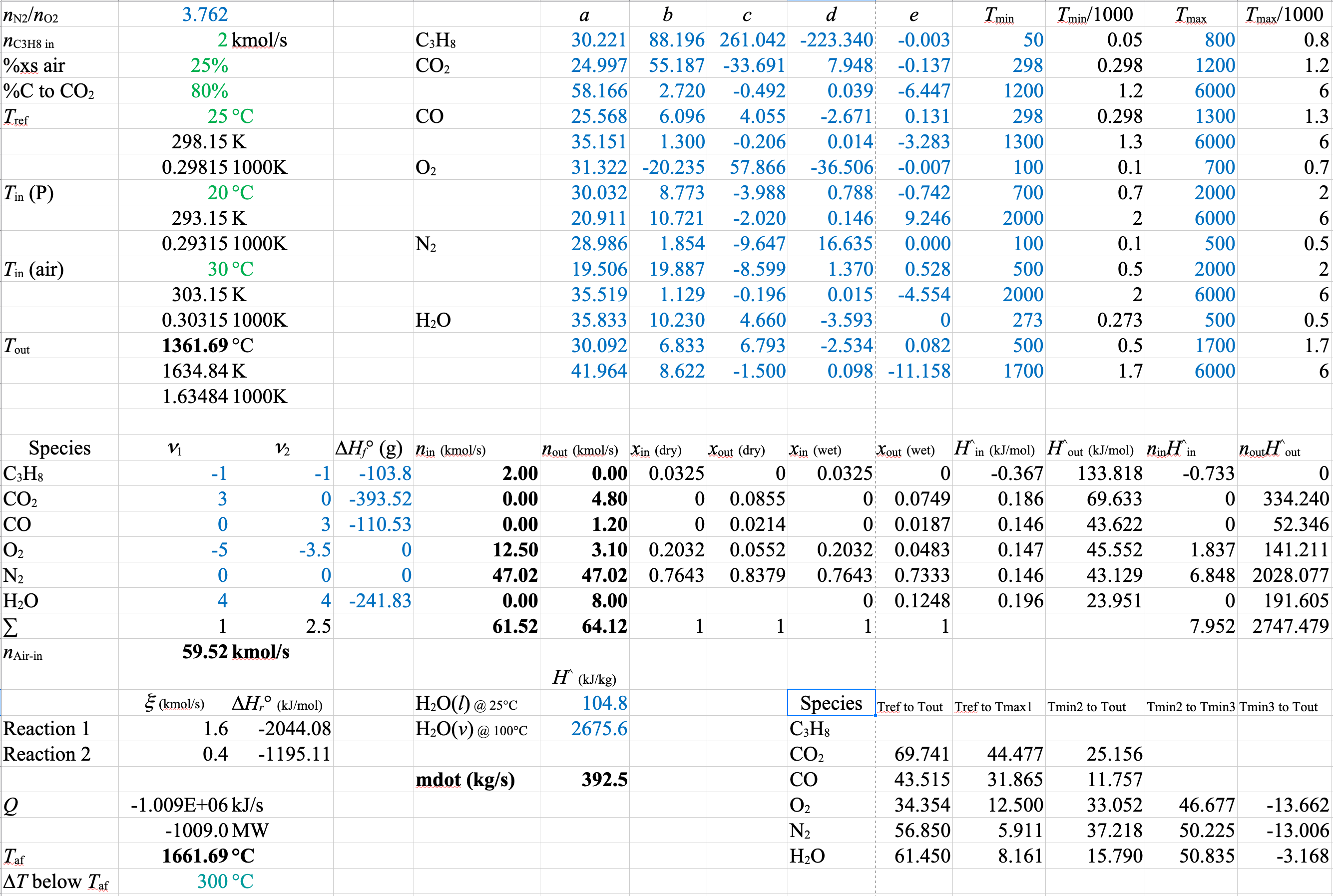Click C₃H₈ coefficient a value 30.221
The width and height of the screenshot is (1333, 896).
[x=598, y=40]
